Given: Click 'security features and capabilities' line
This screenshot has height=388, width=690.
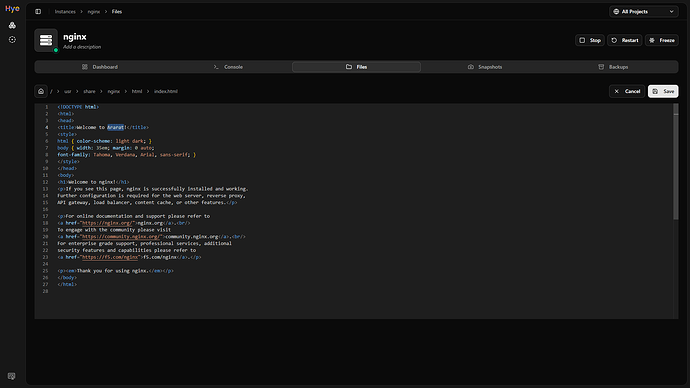Looking at the screenshot, I should pyautogui.click(x=127, y=250).
